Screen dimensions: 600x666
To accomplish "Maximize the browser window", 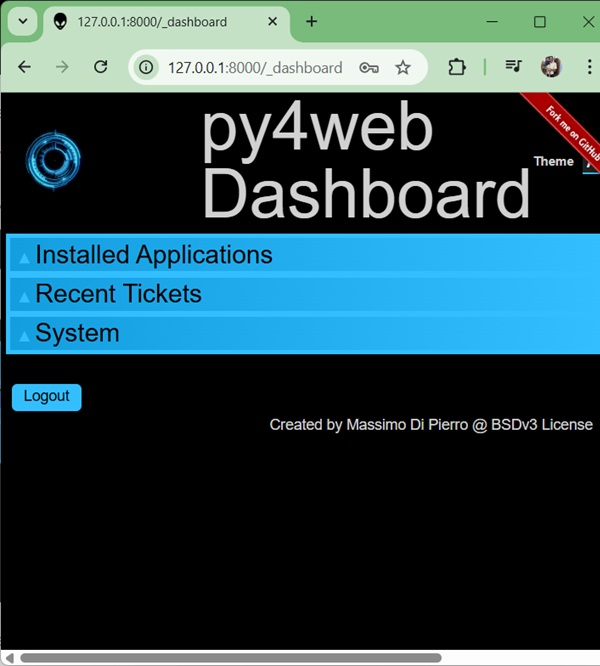I will [540, 21].
